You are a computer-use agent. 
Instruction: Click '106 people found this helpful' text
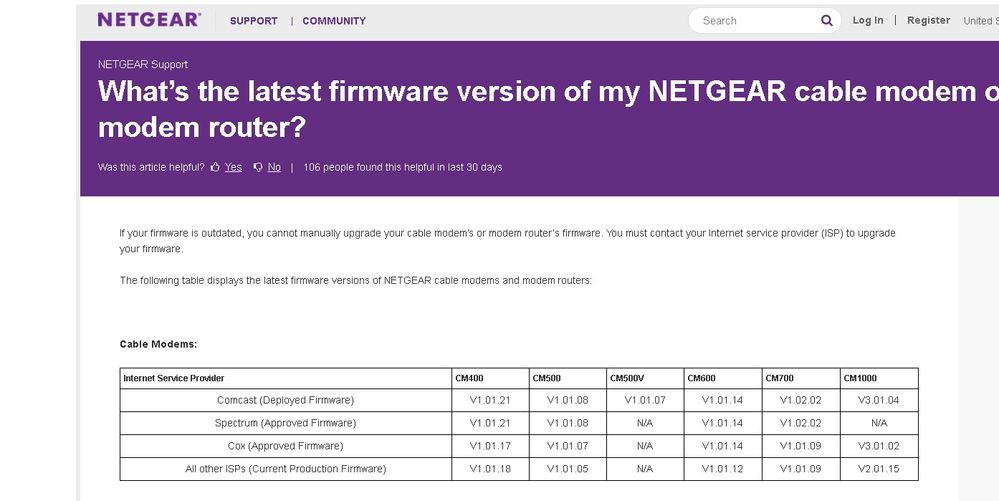tap(403, 167)
